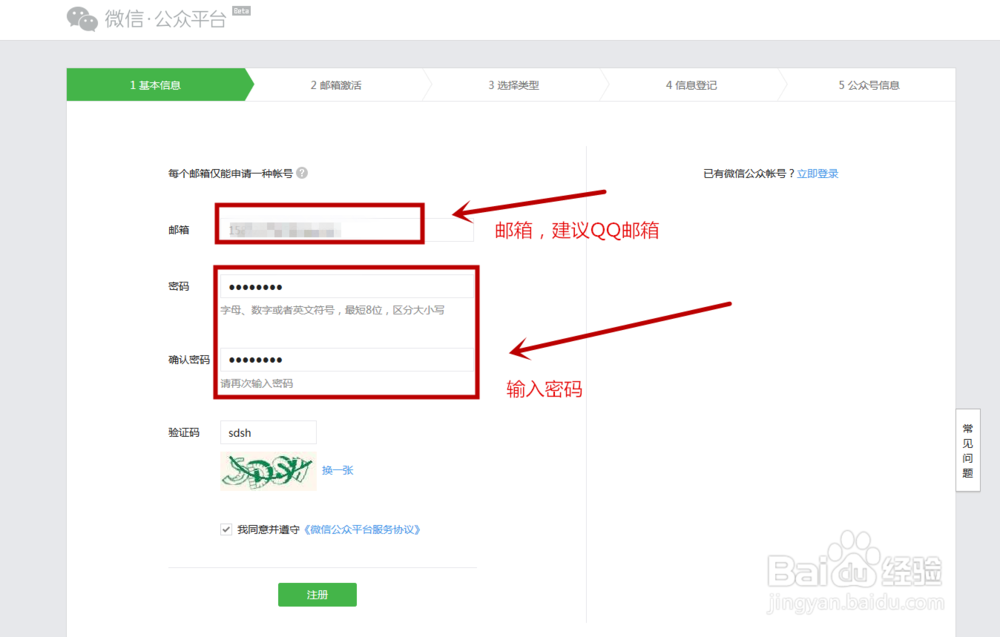Click the 邮箱 email input field
This screenshot has height=637, width=1000.
(x=347, y=230)
